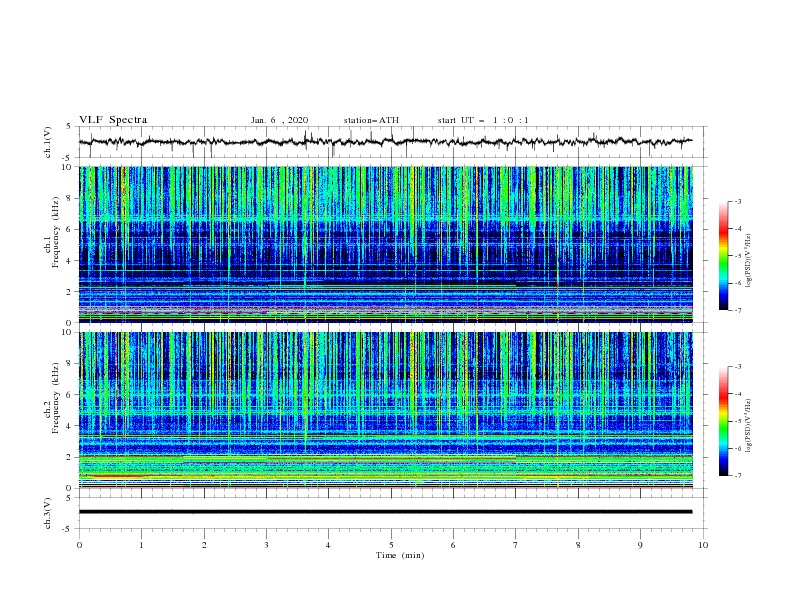The width and height of the screenshot is (792, 612).
Task: Click inside the ch.2 spectrogram panel
Action: coord(385,410)
